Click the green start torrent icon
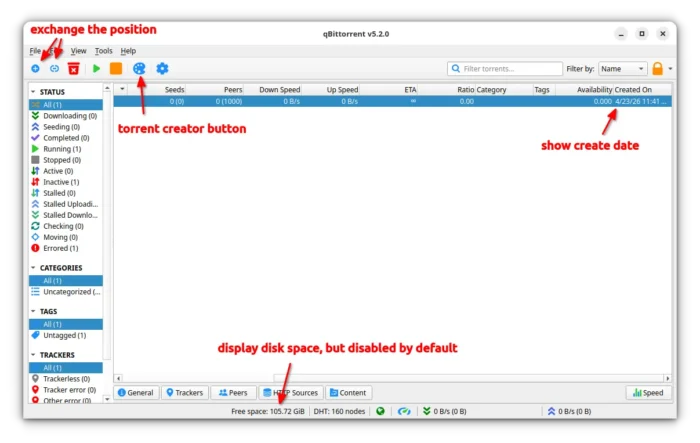The width and height of the screenshot is (700, 443). [96, 68]
